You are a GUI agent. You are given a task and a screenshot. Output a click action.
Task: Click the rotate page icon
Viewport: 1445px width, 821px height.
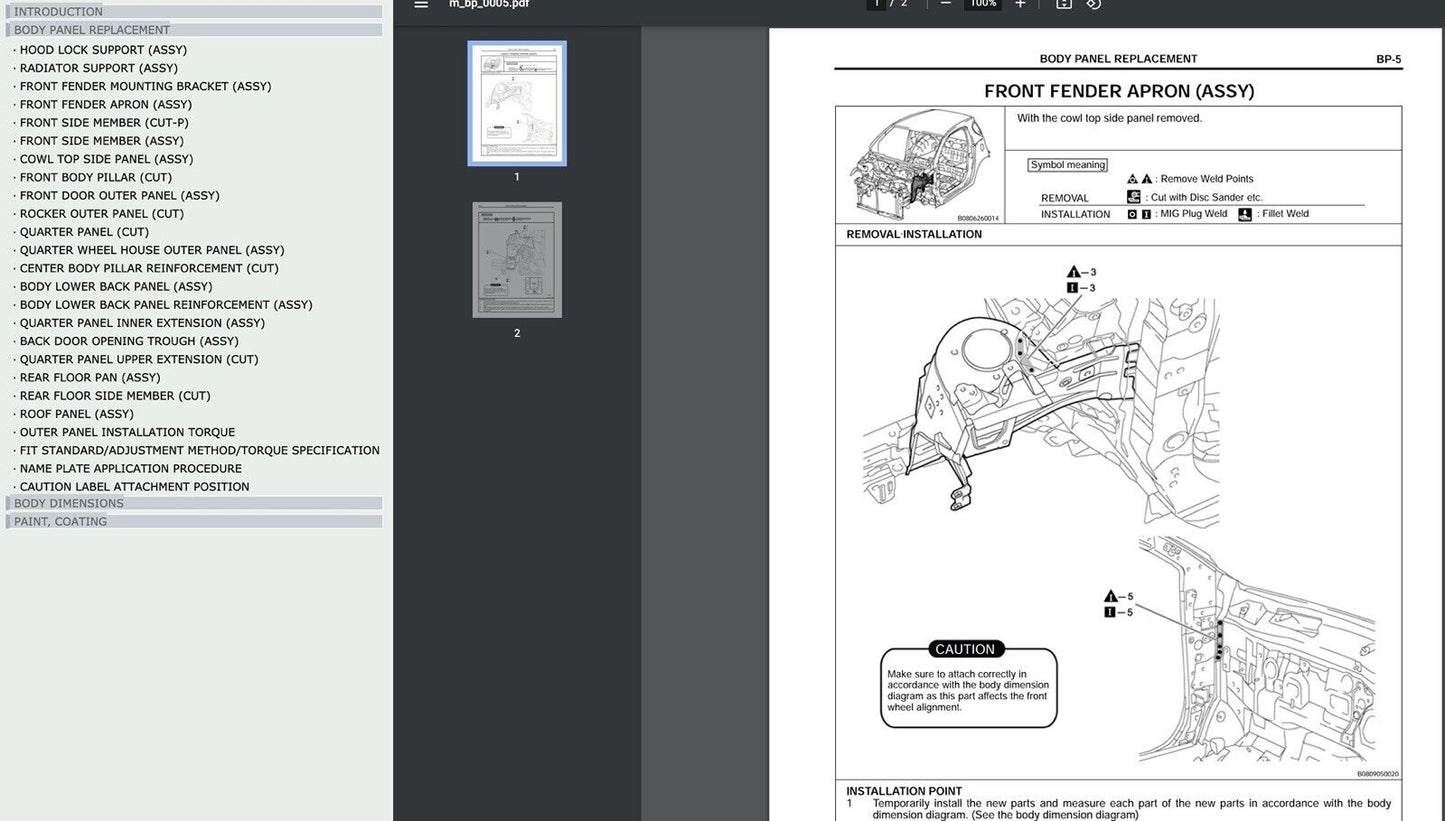pos(1094,4)
